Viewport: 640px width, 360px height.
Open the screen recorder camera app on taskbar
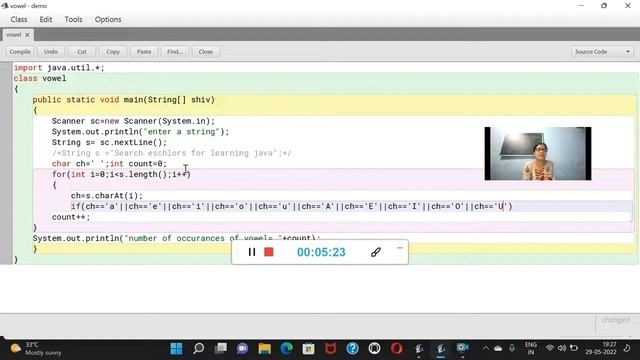(462, 349)
